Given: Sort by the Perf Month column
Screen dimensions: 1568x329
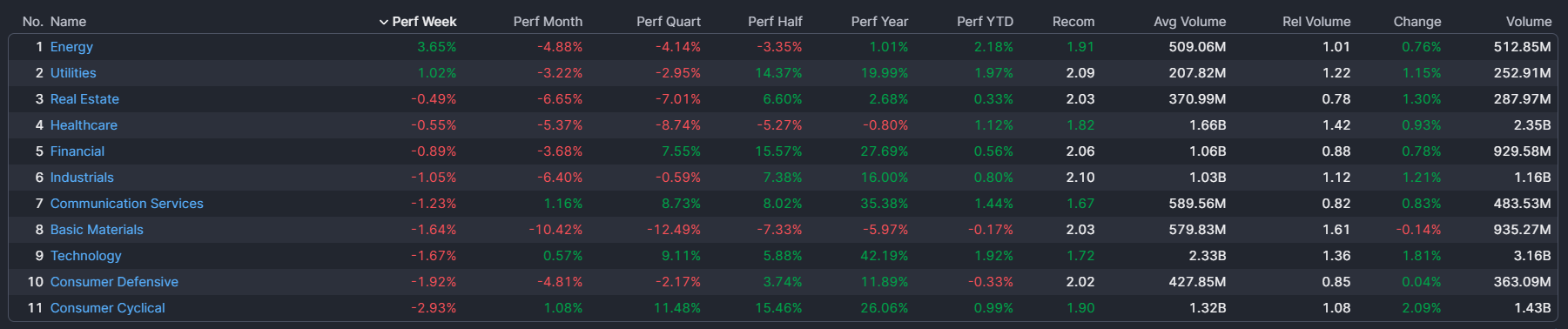Looking at the screenshot, I should pos(548,22).
